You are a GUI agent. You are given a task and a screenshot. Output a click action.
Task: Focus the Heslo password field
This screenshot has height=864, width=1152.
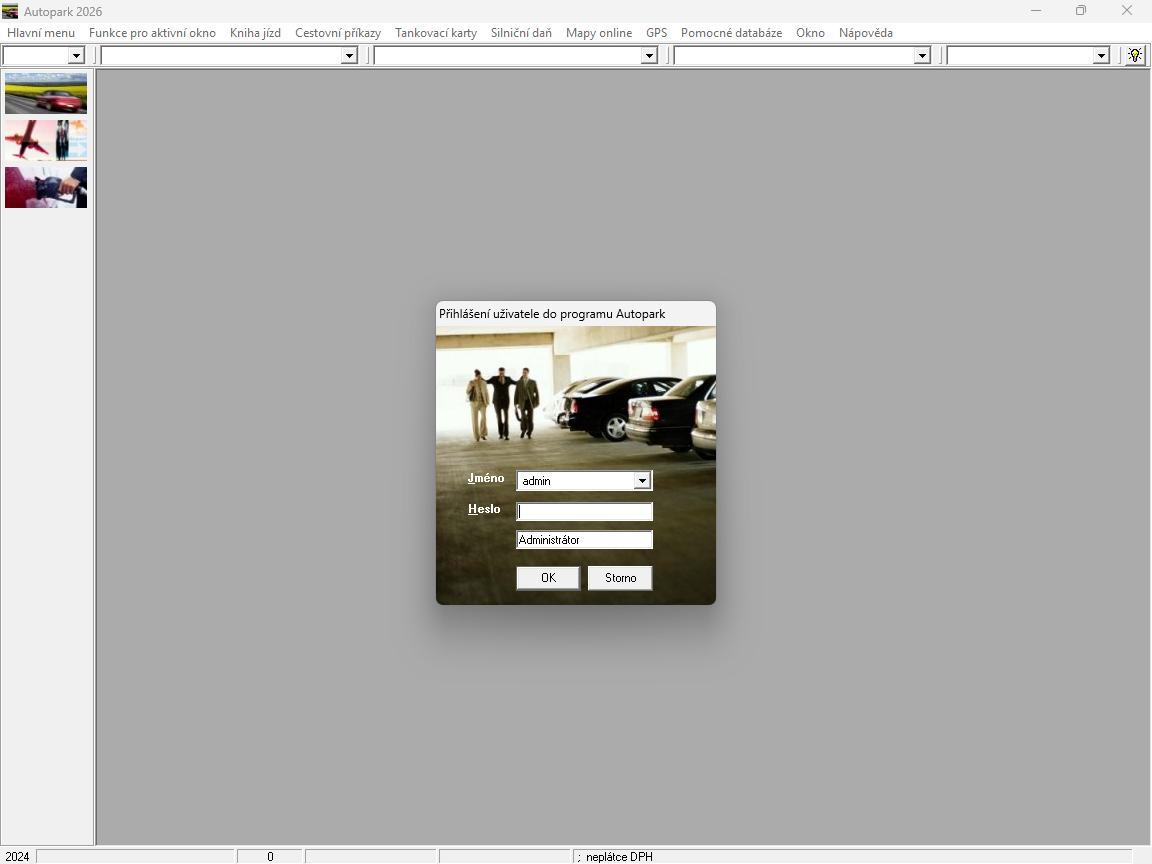[584, 512]
